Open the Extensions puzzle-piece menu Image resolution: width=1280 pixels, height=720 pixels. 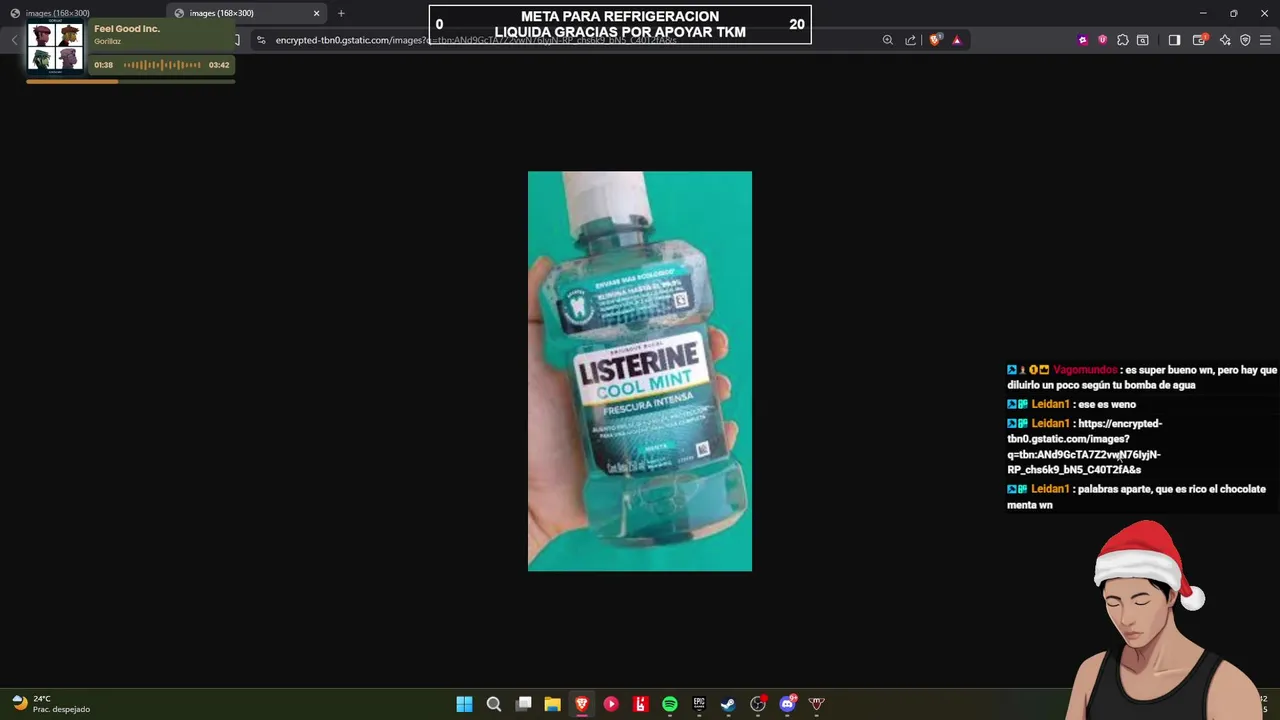click(x=1122, y=40)
